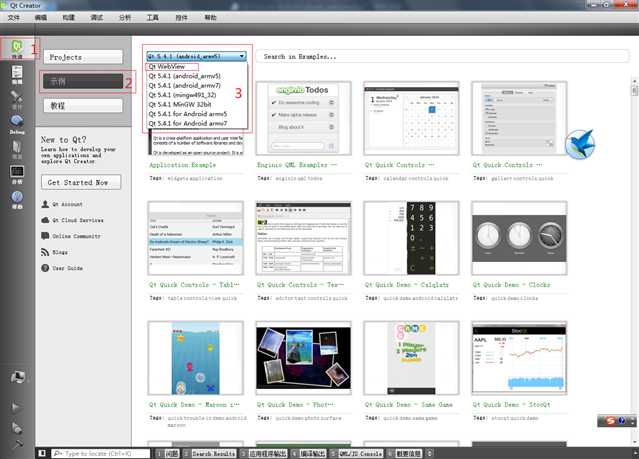Open the Search Results output pane
639x459 pixels.
(x=209, y=453)
